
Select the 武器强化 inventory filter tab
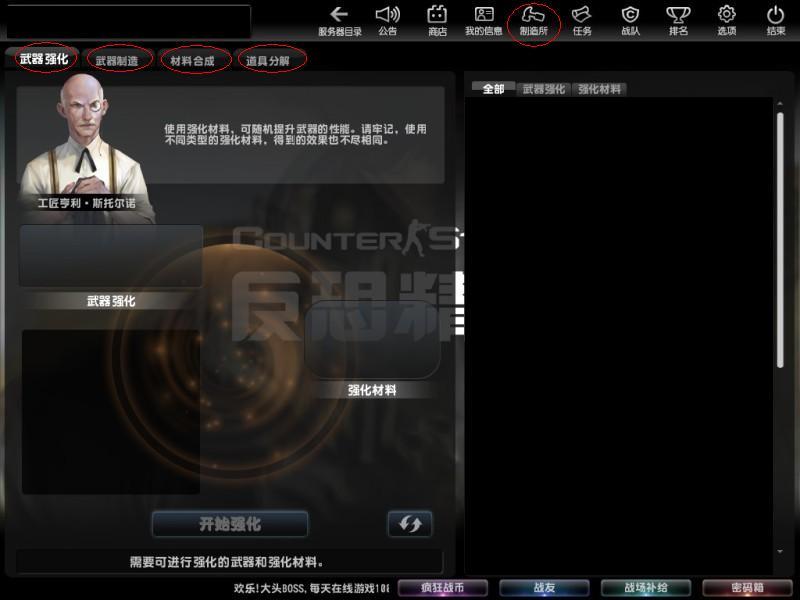[544, 89]
